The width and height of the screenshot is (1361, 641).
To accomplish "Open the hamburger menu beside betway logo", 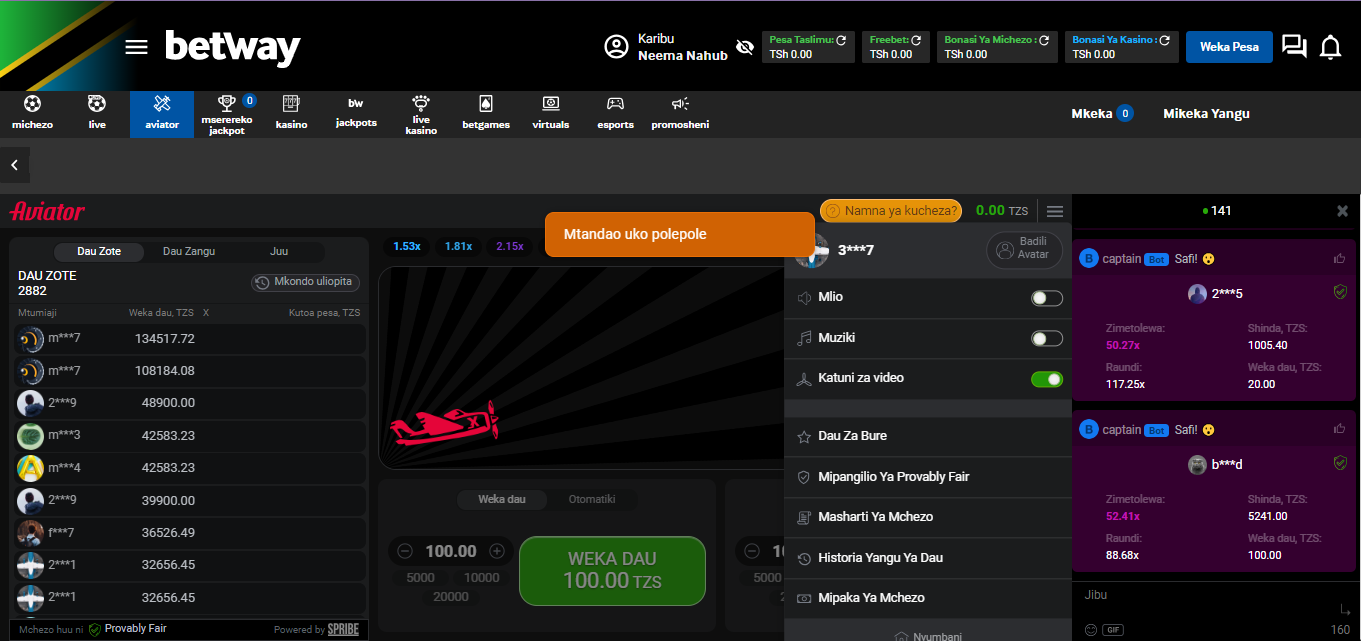I will [x=136, y=48].
